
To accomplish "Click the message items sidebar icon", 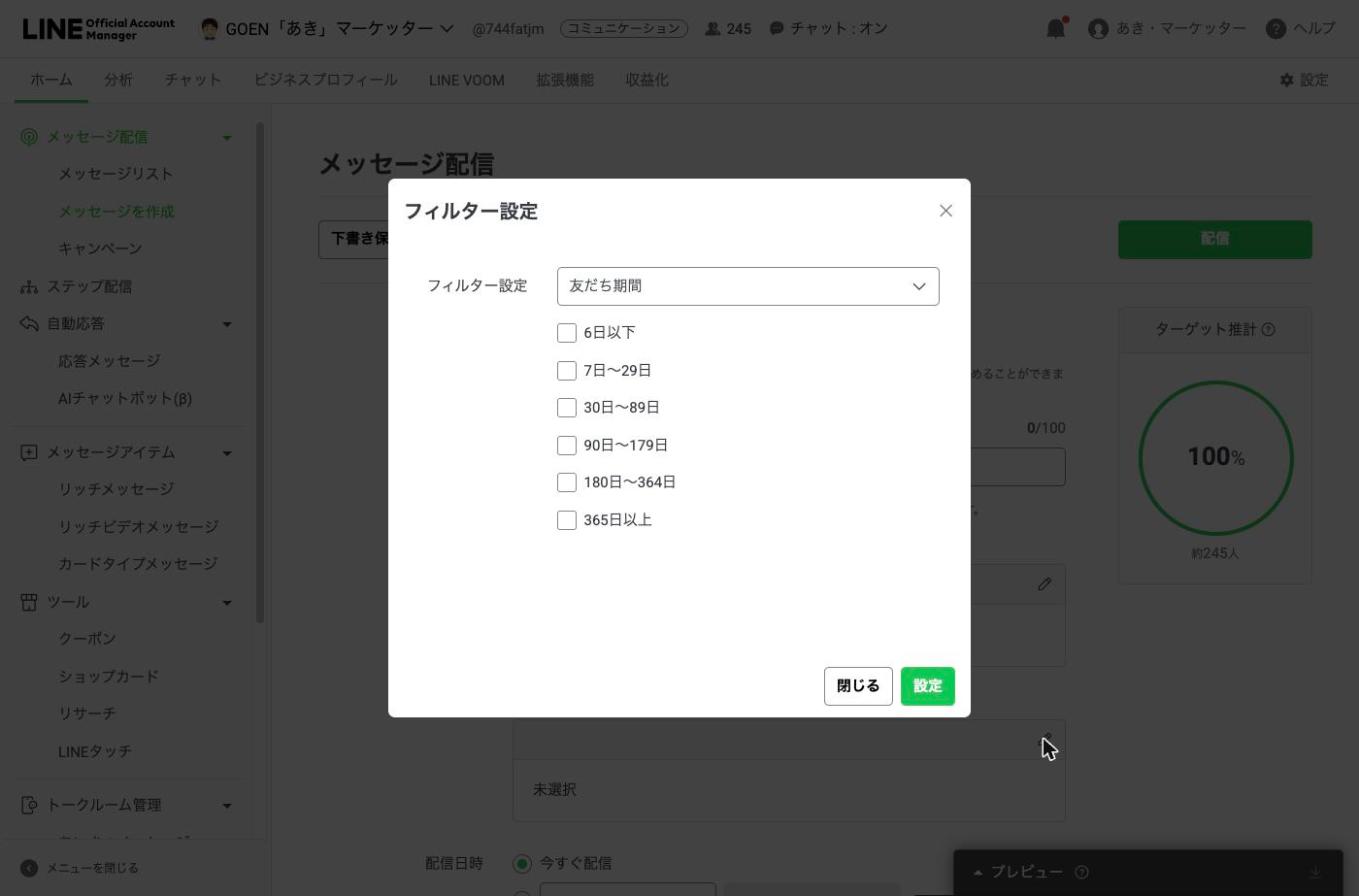I will pyautogui.click(x=29, y=452).
